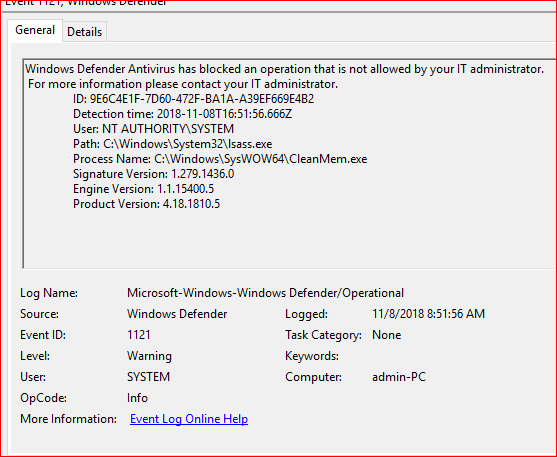
Task: Click the Logged value 11/8/2018 8:51:56 AM
Action: point(428,314)
